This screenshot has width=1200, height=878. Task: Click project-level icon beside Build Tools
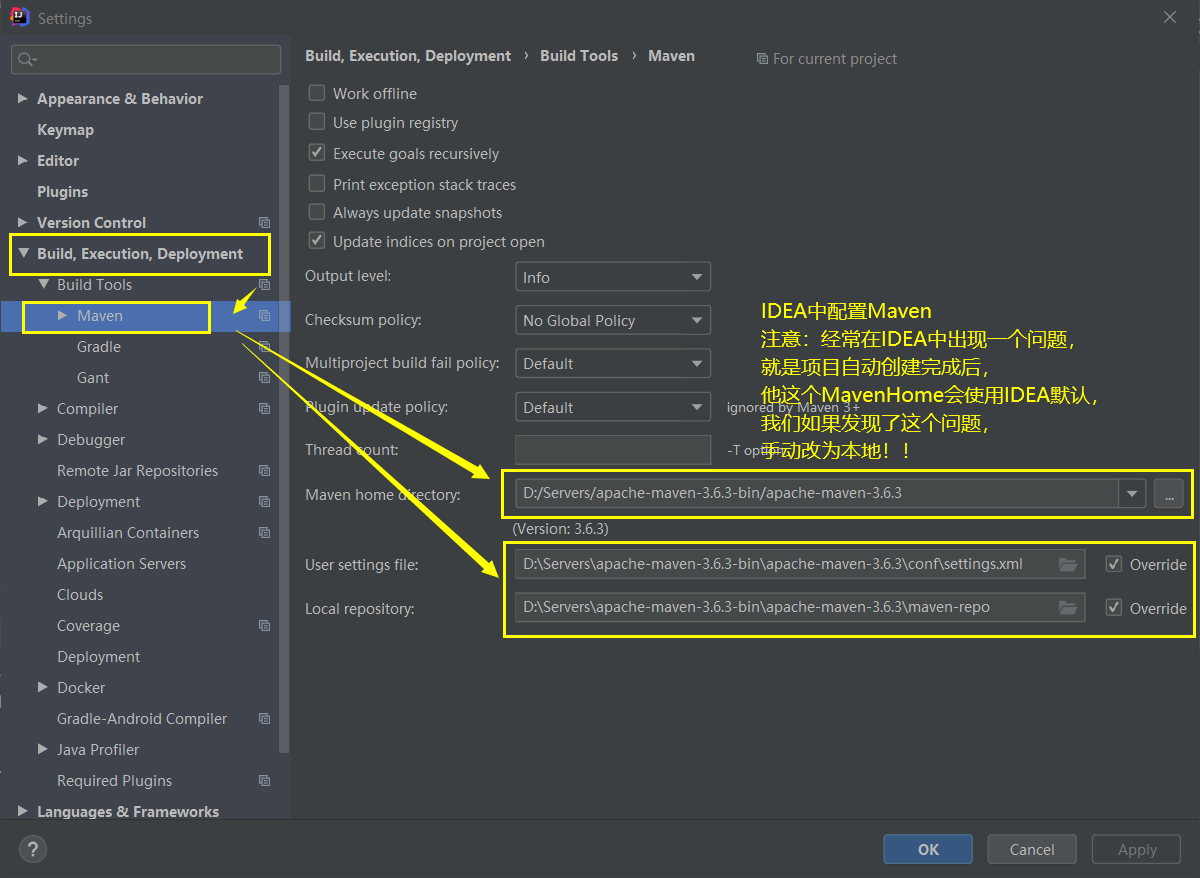(x=264, y=285)
